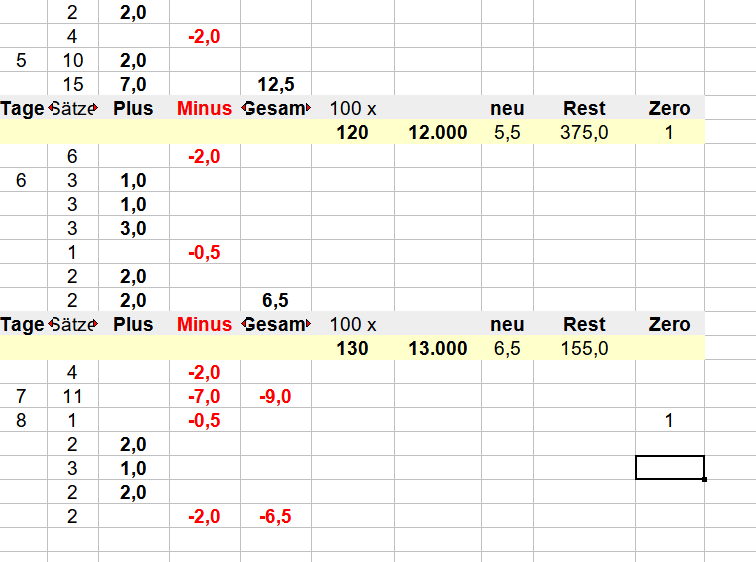Click the Plus cell showing 3,0

(134, 228)
